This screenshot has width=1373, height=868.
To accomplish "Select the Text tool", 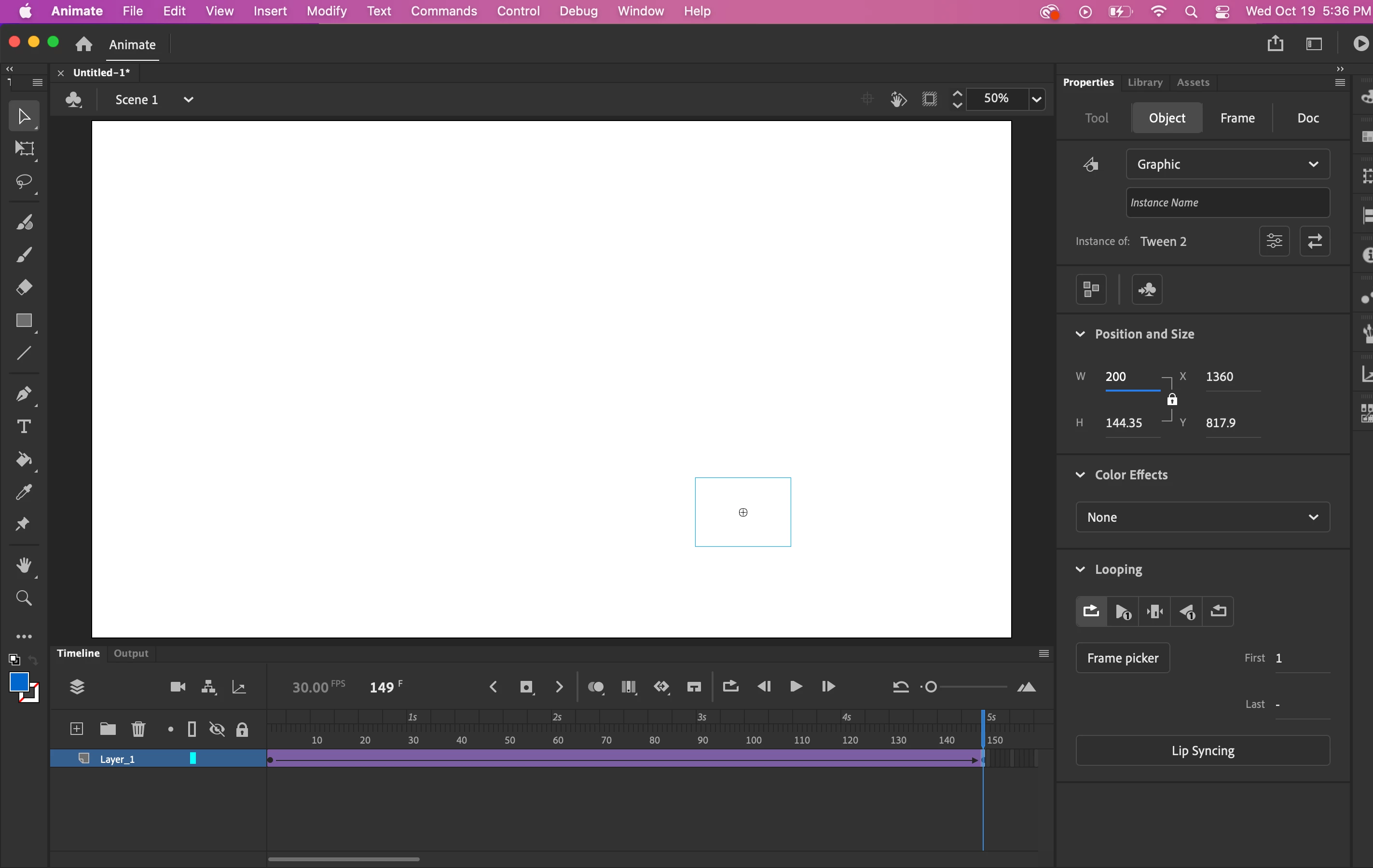I will [x=24, y=427].
